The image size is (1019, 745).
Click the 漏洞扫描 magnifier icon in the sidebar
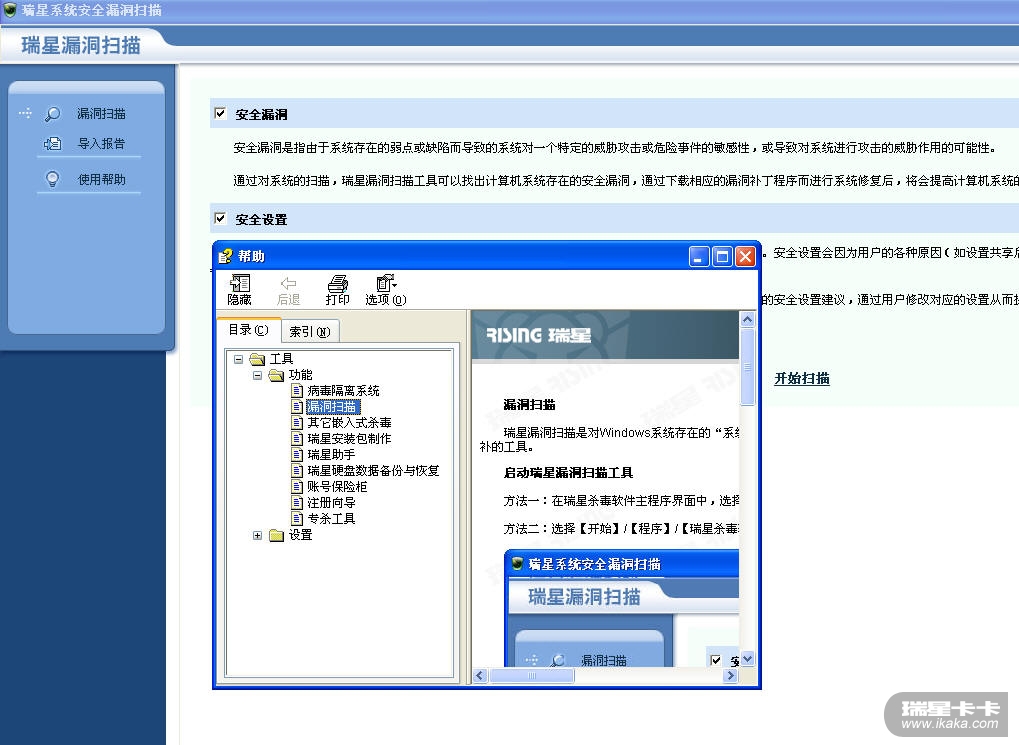pos(52,114)
